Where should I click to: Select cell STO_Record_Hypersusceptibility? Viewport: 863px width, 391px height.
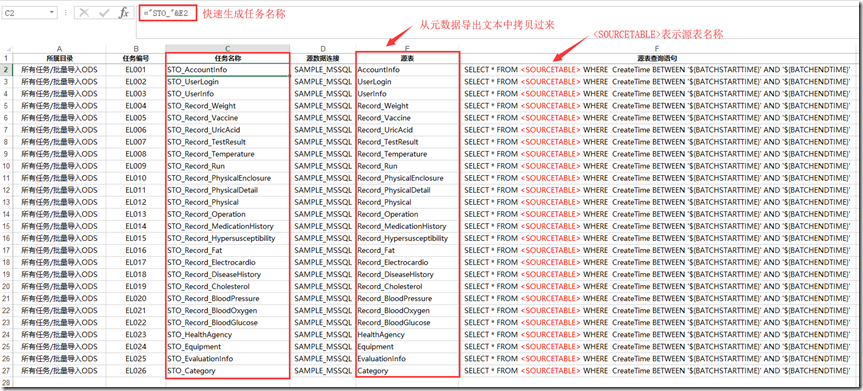[x=228, y=238]
